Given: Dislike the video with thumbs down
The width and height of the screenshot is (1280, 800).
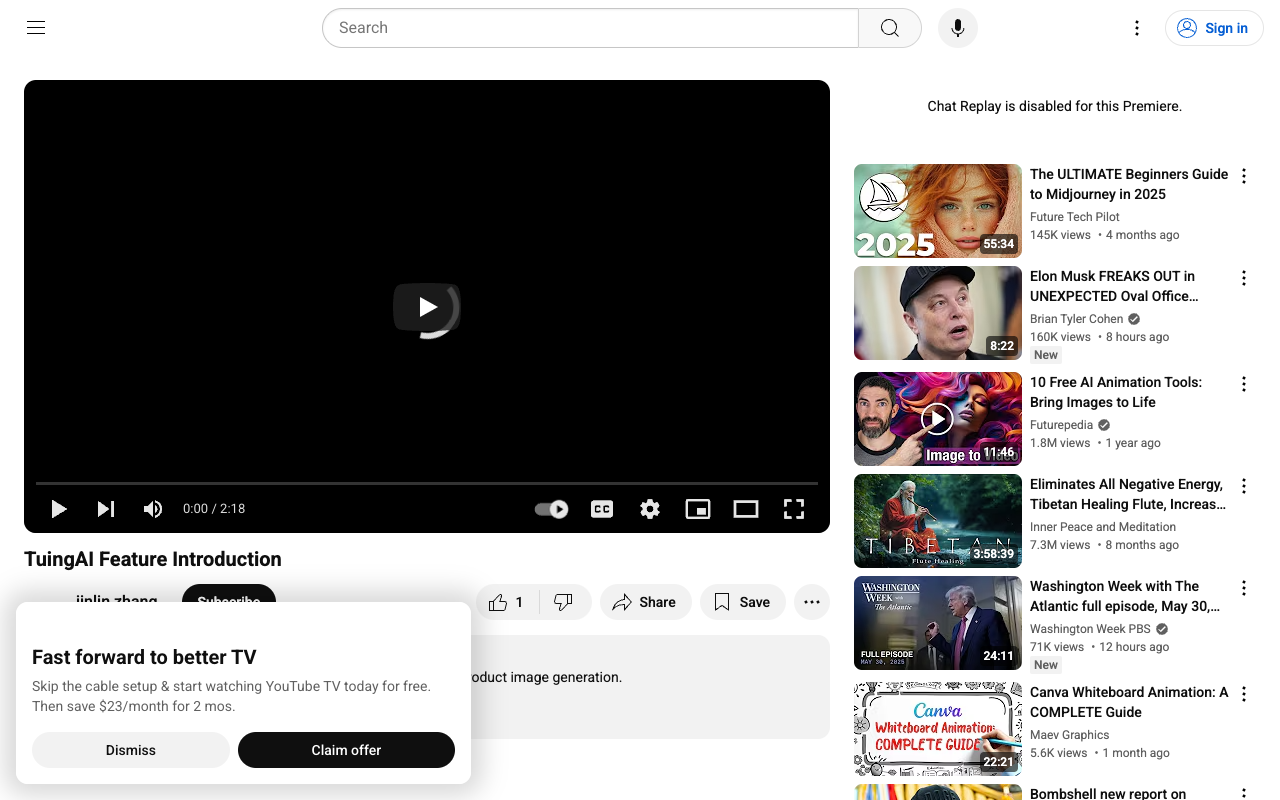Looking at the screenshot, I should (564, 602).
